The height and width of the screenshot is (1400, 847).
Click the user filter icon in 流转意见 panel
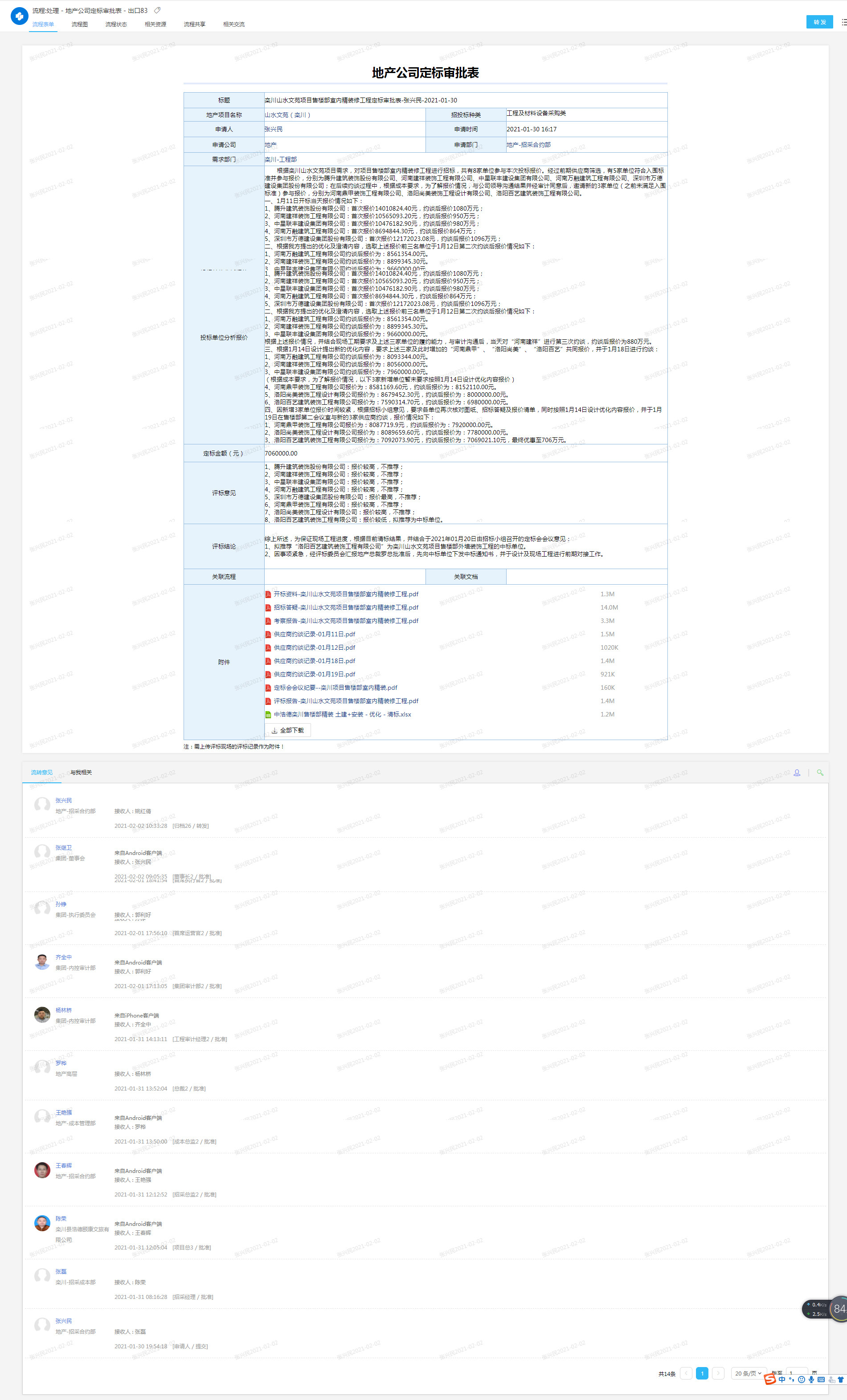pyautogui.click(x=796, y=772)
